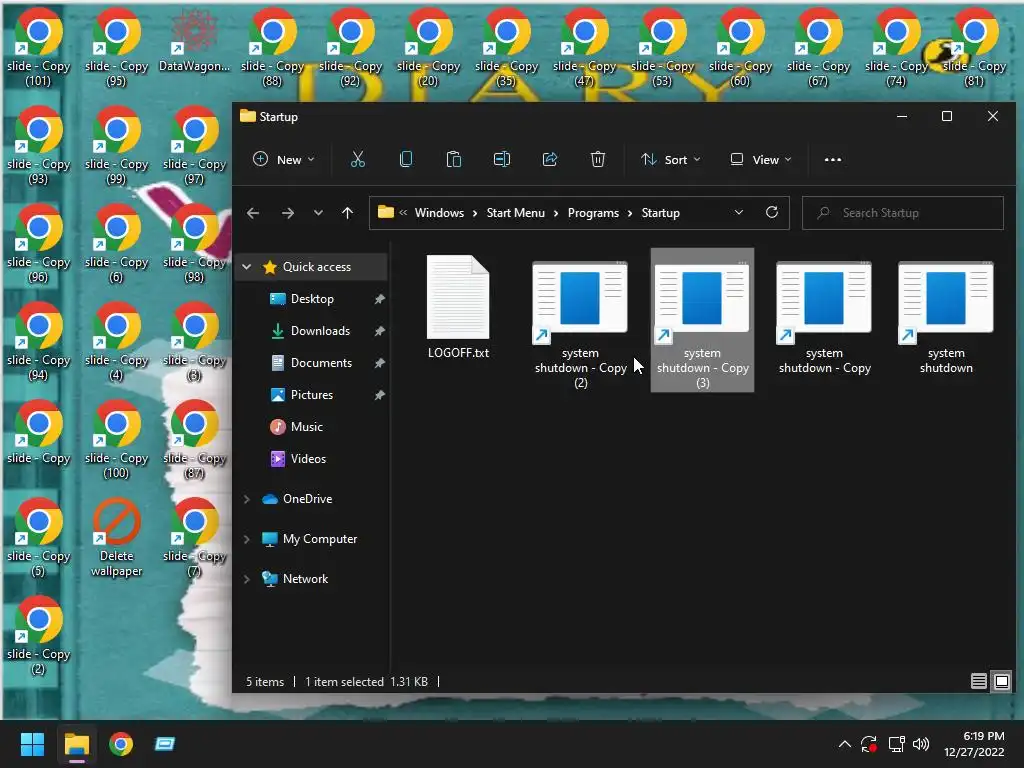Click the Rename icon in toolbar
Image resolution: width=1024 pixels, height=768 pixels.
click(x=502, y=159)
